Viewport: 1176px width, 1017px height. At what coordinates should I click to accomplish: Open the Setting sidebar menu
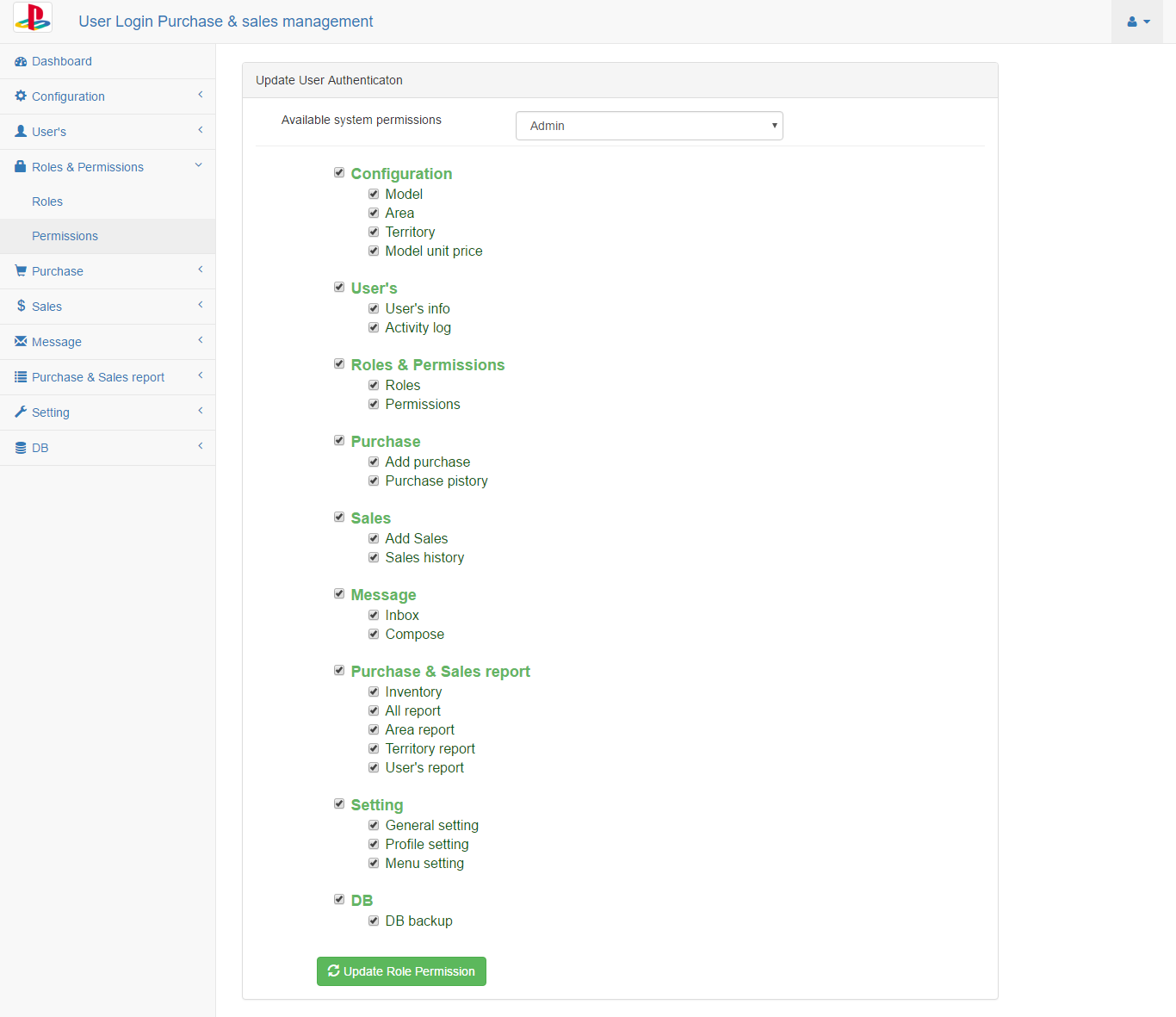(108, 412)
